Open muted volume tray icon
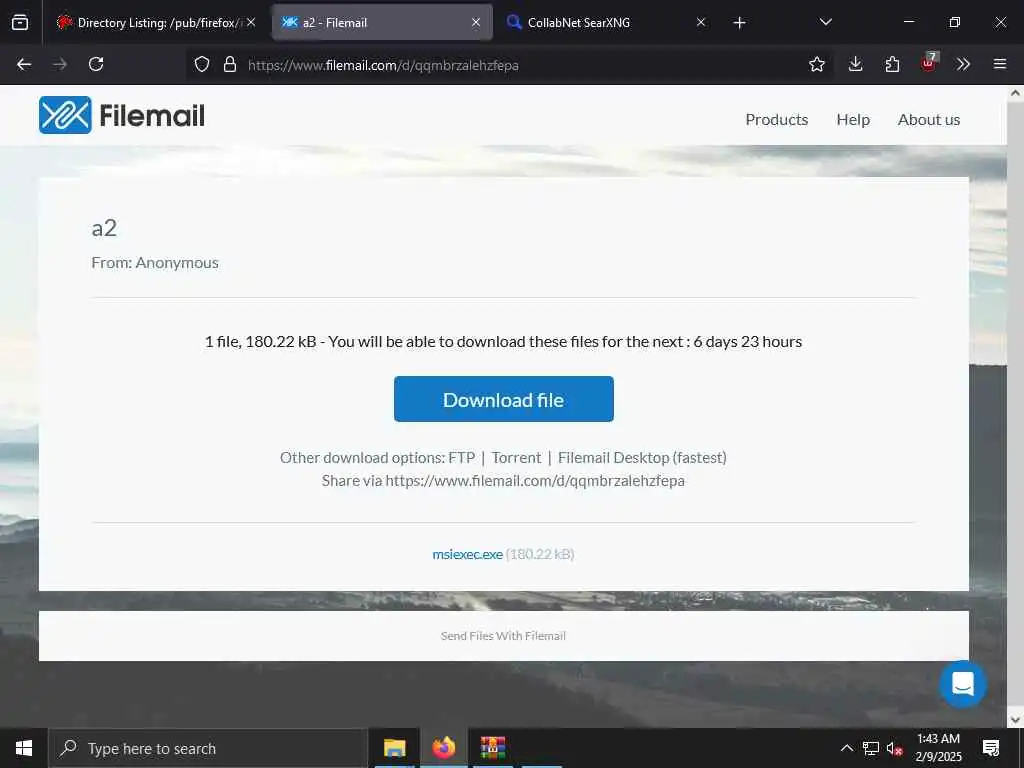Image resolution: width=1024 pixels, height=768 pixels. click(x=895, y=748)
